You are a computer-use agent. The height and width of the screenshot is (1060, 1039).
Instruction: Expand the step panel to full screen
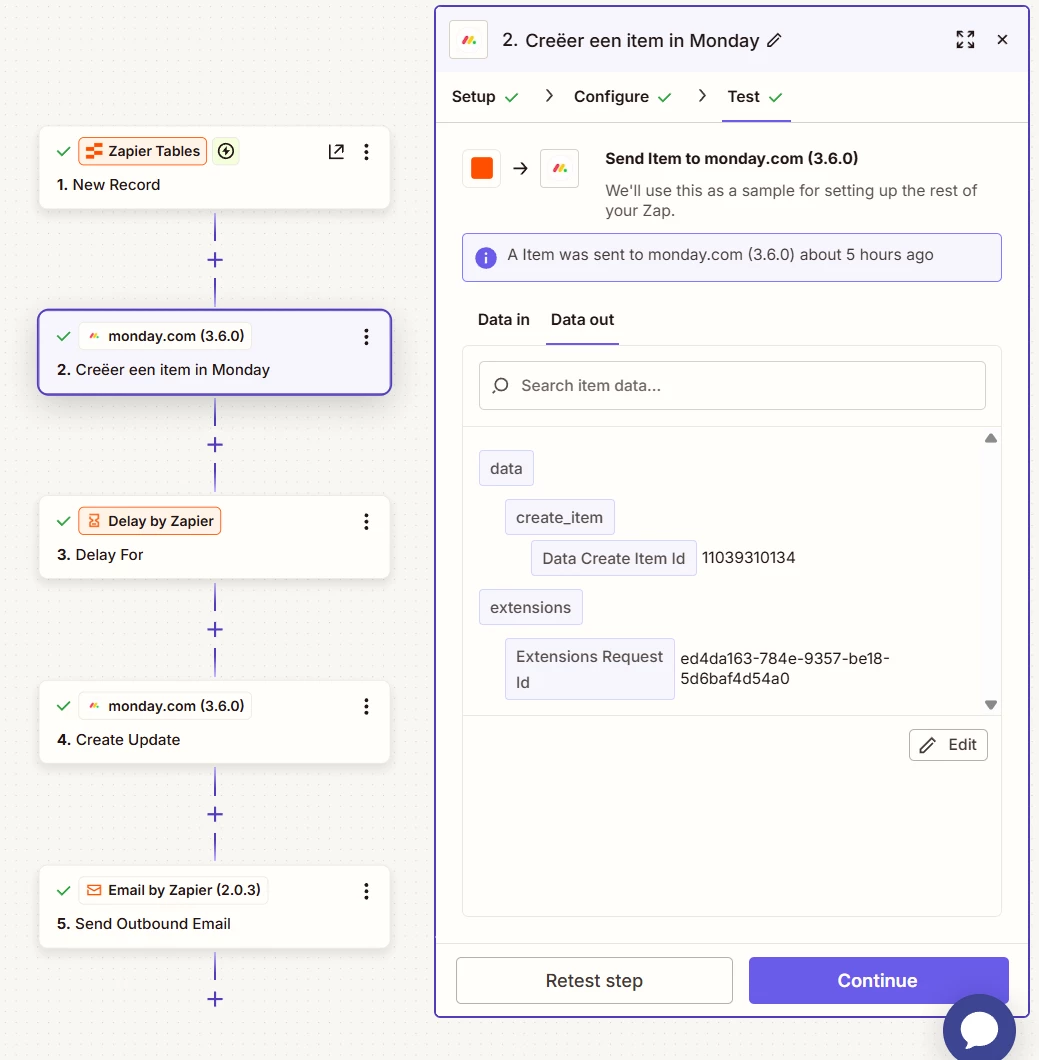point(965,40)
